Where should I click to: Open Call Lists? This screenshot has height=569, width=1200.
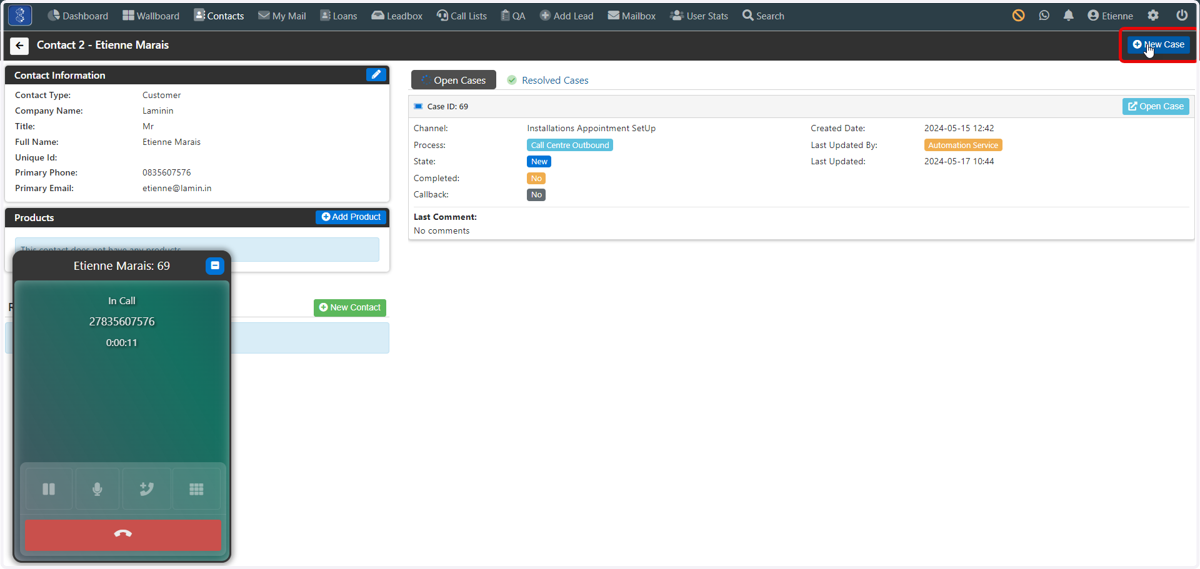coord(462,16)
